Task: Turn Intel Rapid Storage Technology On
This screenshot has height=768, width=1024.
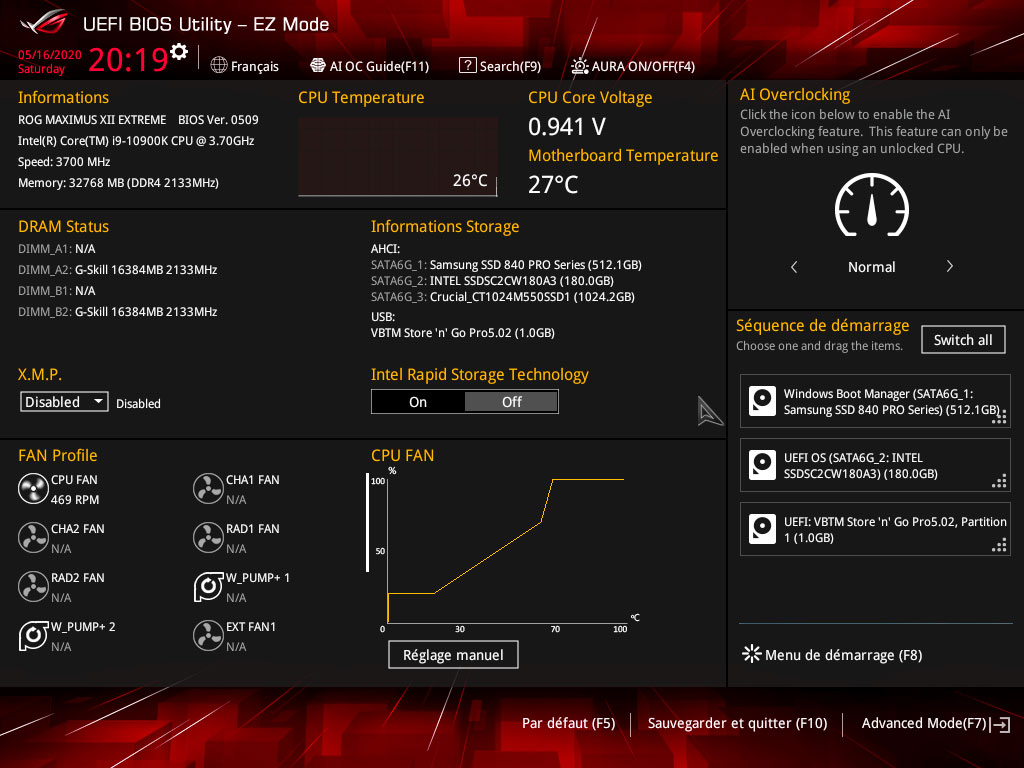Action: [418, 402]
